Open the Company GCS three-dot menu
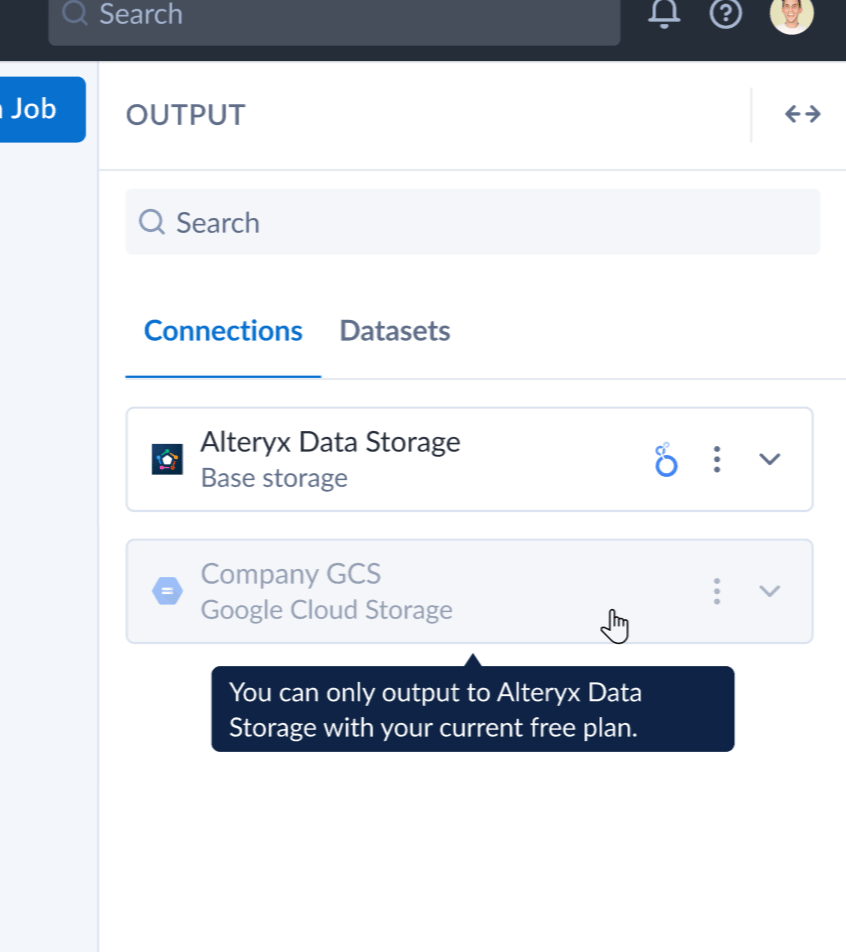The image size is (846, 952). tap(716, 591)
